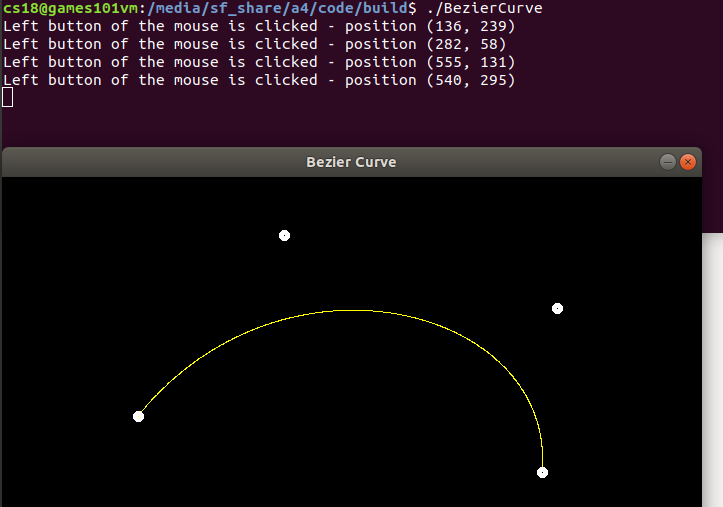Click the yellow Bezier curve at its peak
The image size is (723, 507).
click(353, 311)
